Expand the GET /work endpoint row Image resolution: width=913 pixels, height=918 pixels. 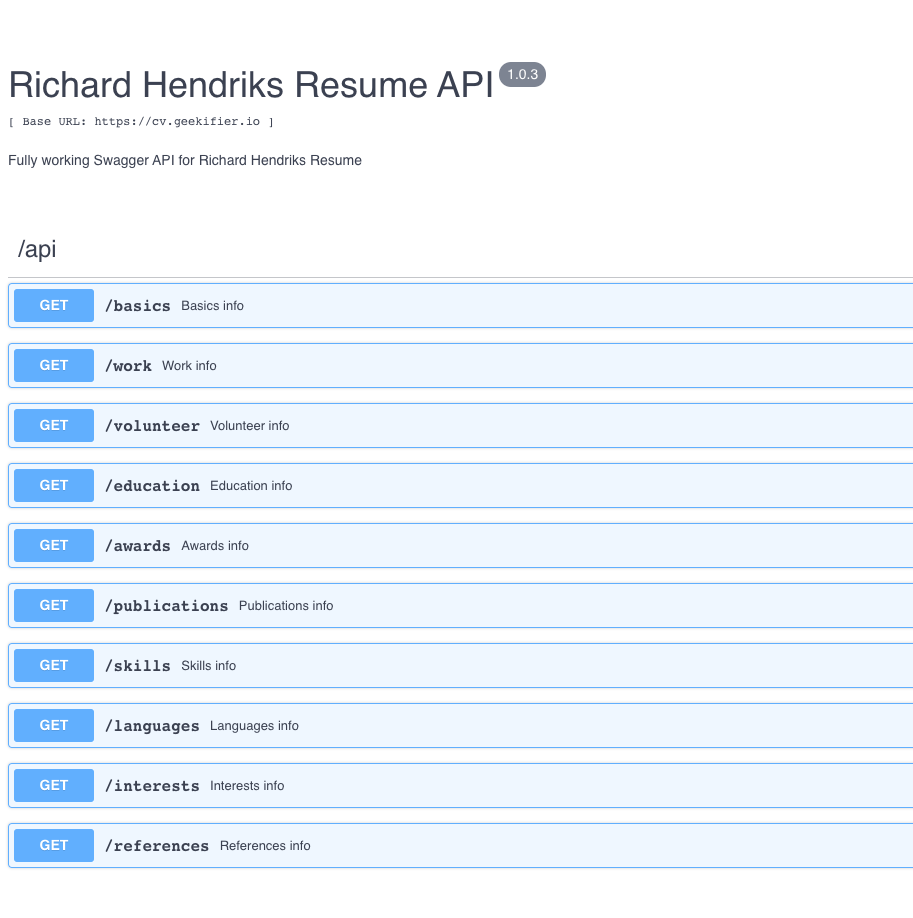[460, 365]
